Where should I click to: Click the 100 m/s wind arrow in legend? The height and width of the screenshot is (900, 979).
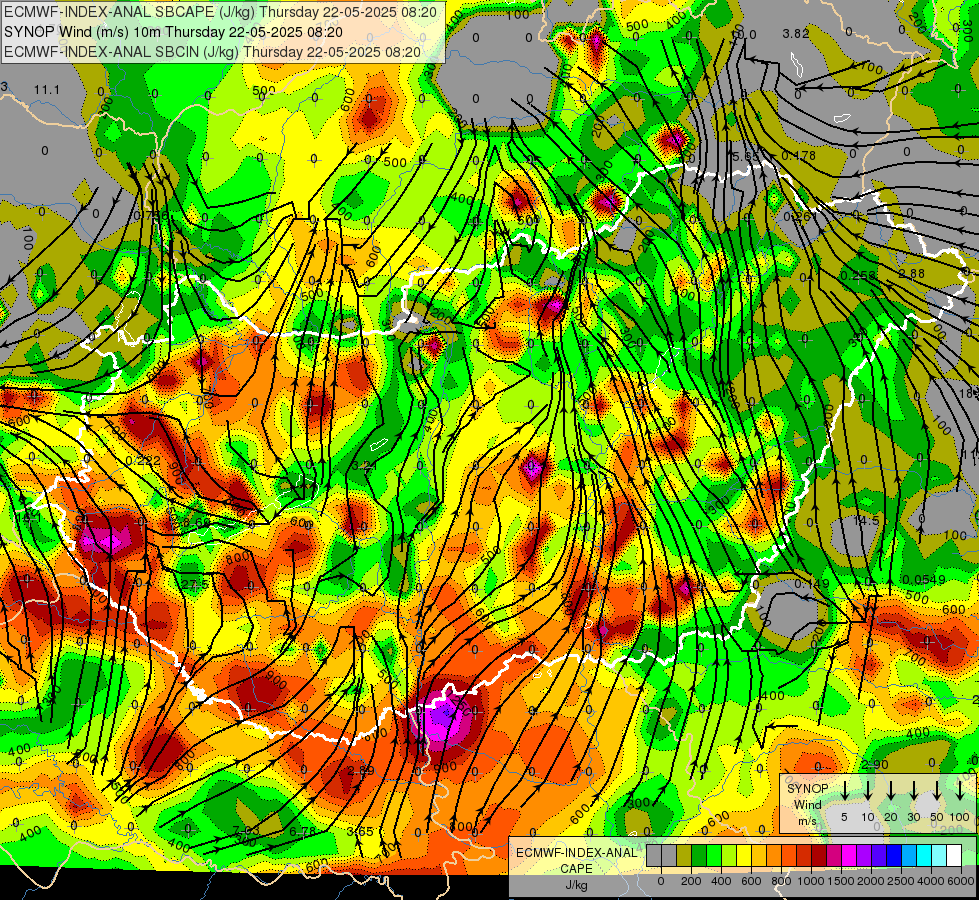coord(960,790)
